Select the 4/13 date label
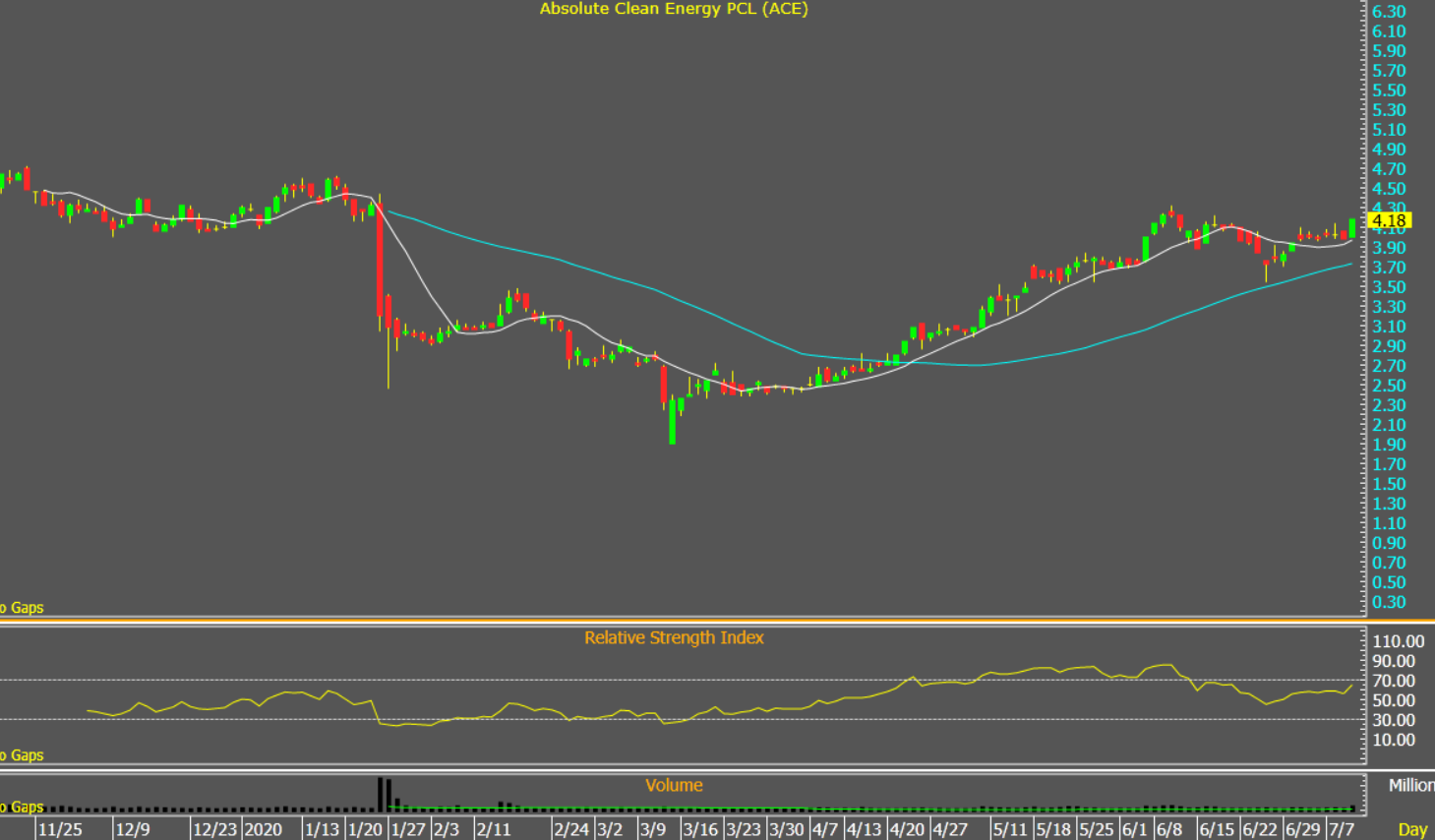 pyautogui.click(x=864, y=829)
